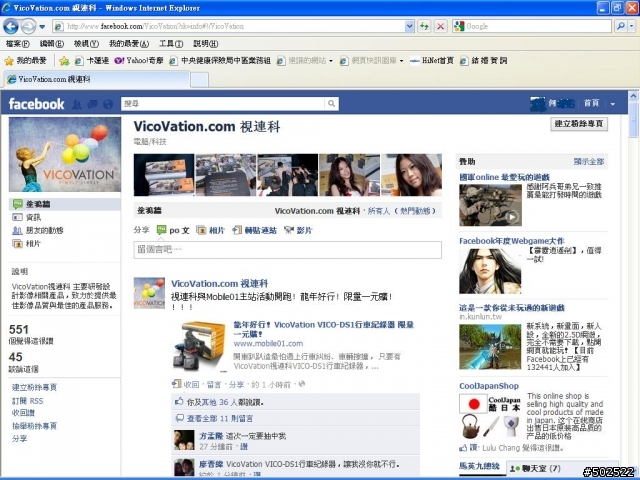Open the friend requests icon in Facebook bar

pos(77,104)
